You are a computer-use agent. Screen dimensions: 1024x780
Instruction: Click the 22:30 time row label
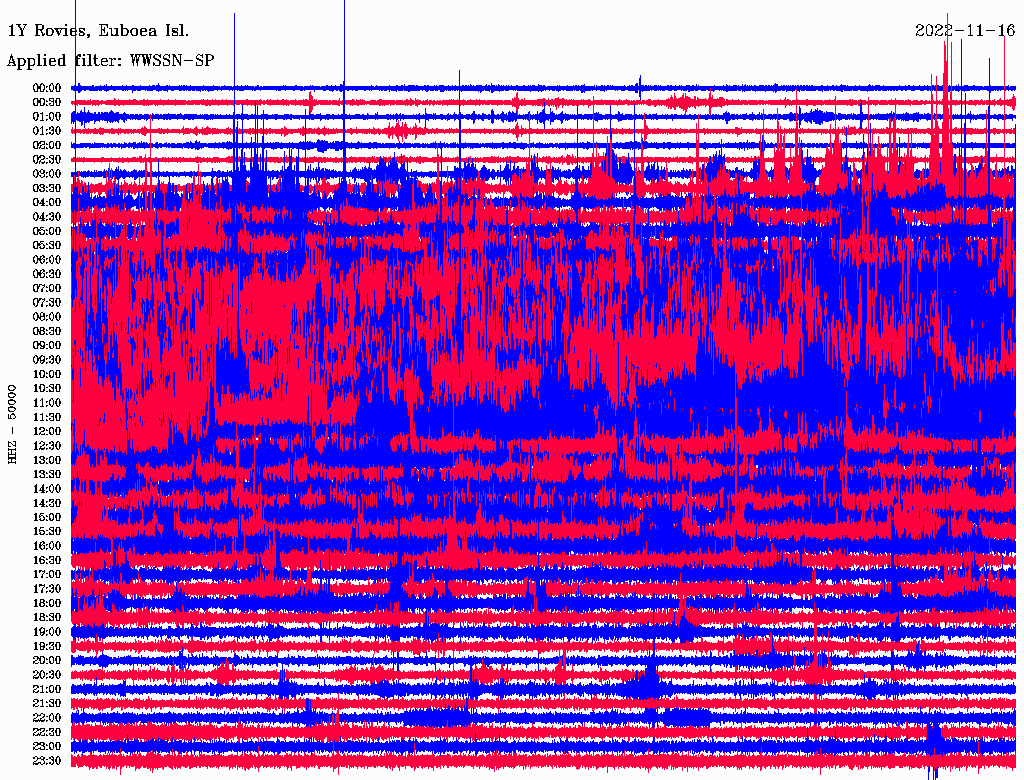(47, 732)
